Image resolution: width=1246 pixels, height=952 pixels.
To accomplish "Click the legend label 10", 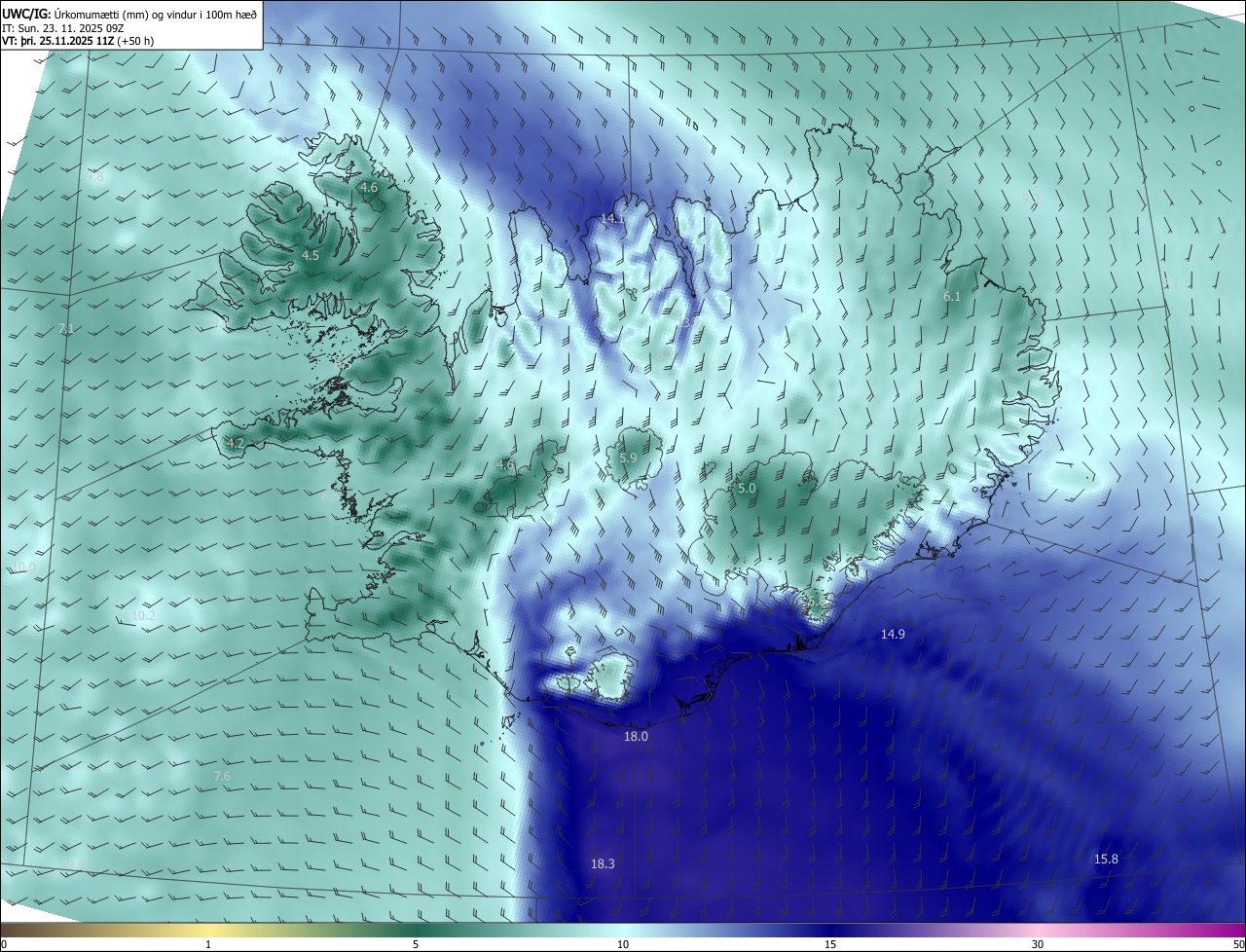I will point(623,944).
